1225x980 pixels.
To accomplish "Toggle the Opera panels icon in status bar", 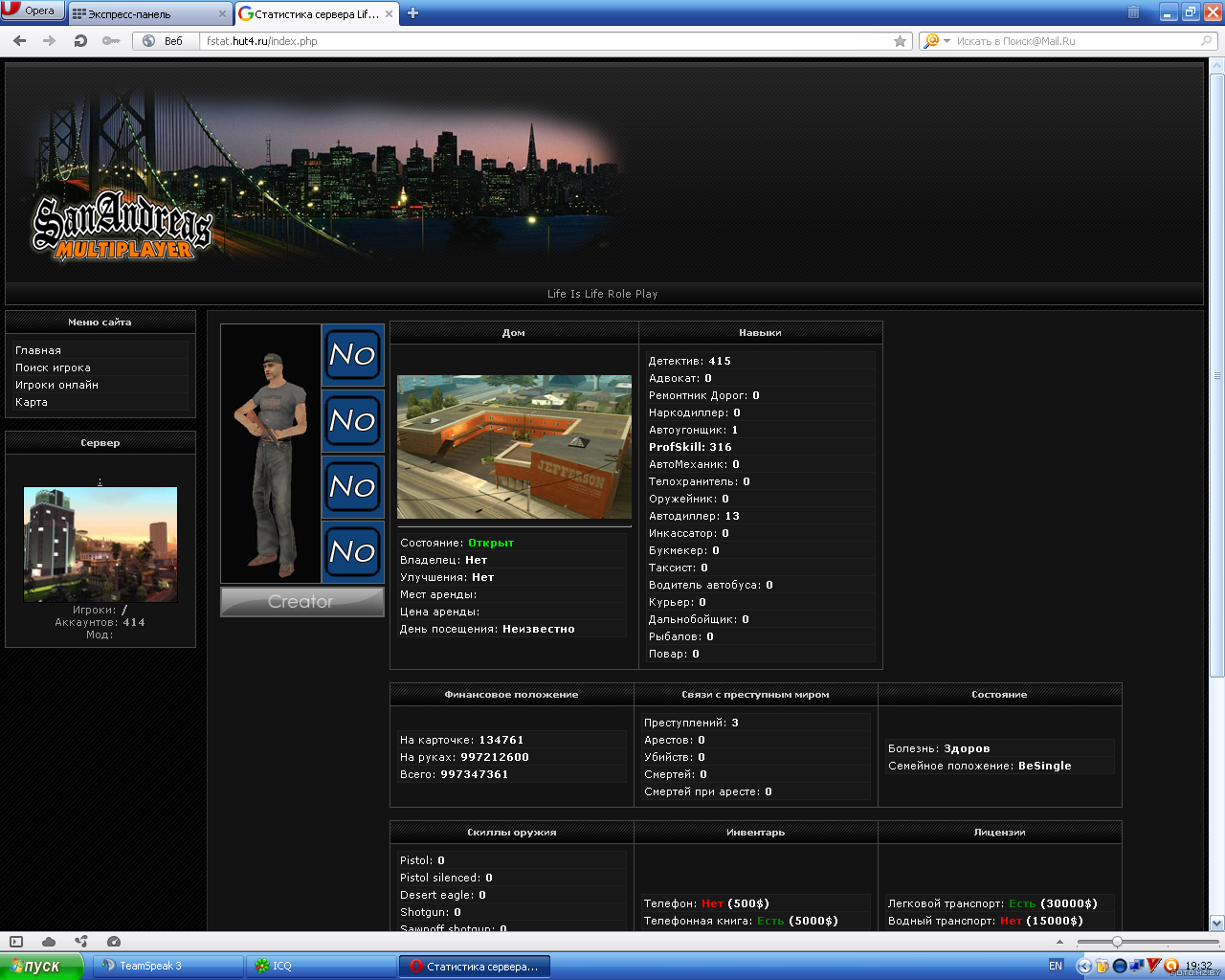I will pos(15,942).
